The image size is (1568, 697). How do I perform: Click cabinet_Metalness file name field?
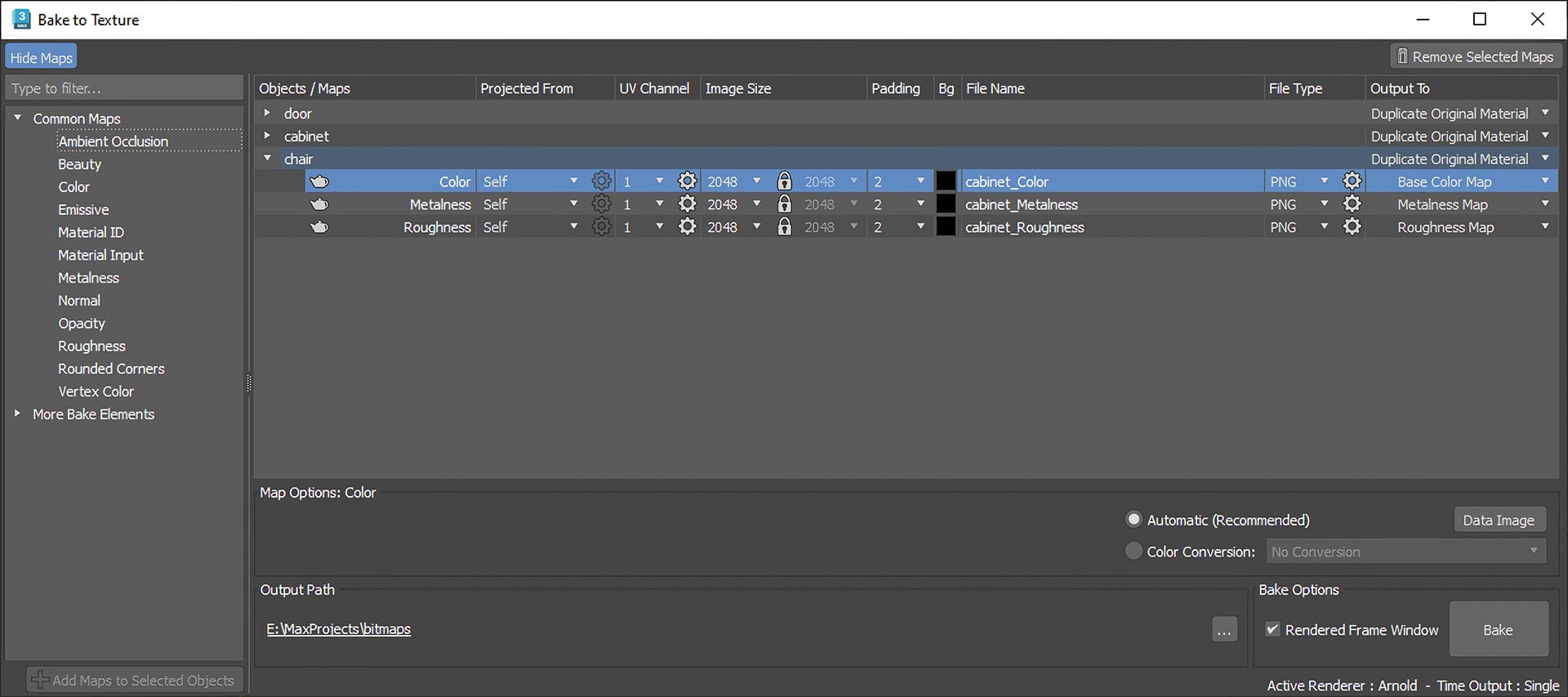[x=1111, y=204]
